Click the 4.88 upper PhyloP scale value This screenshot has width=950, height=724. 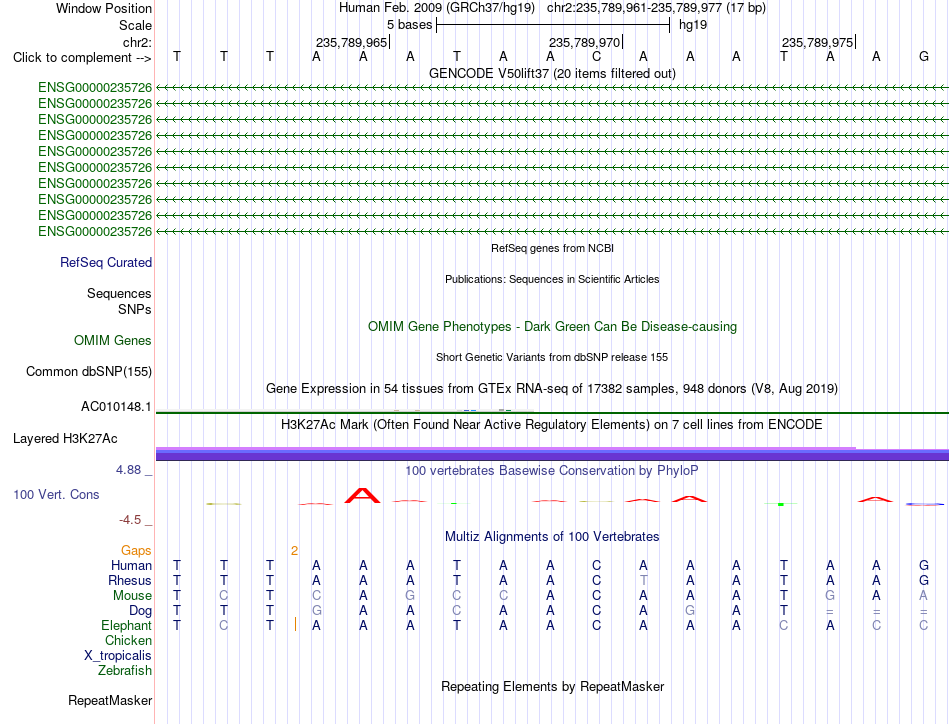coord(128,470)
